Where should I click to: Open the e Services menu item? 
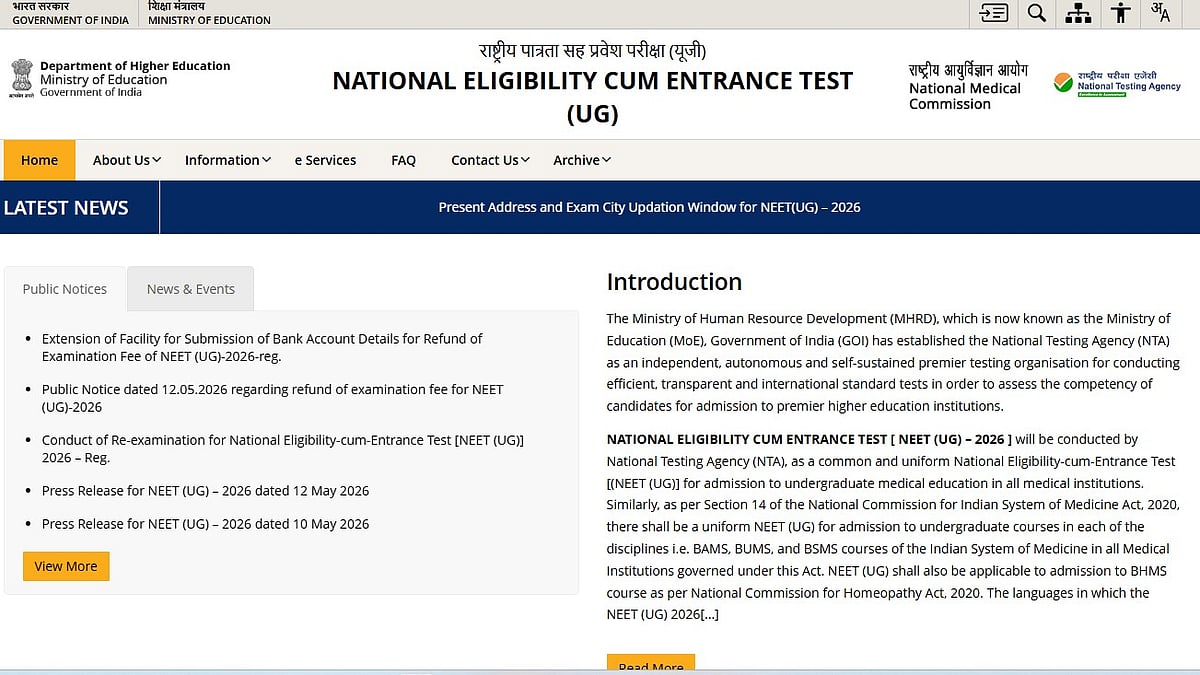[x=325, y=160]
